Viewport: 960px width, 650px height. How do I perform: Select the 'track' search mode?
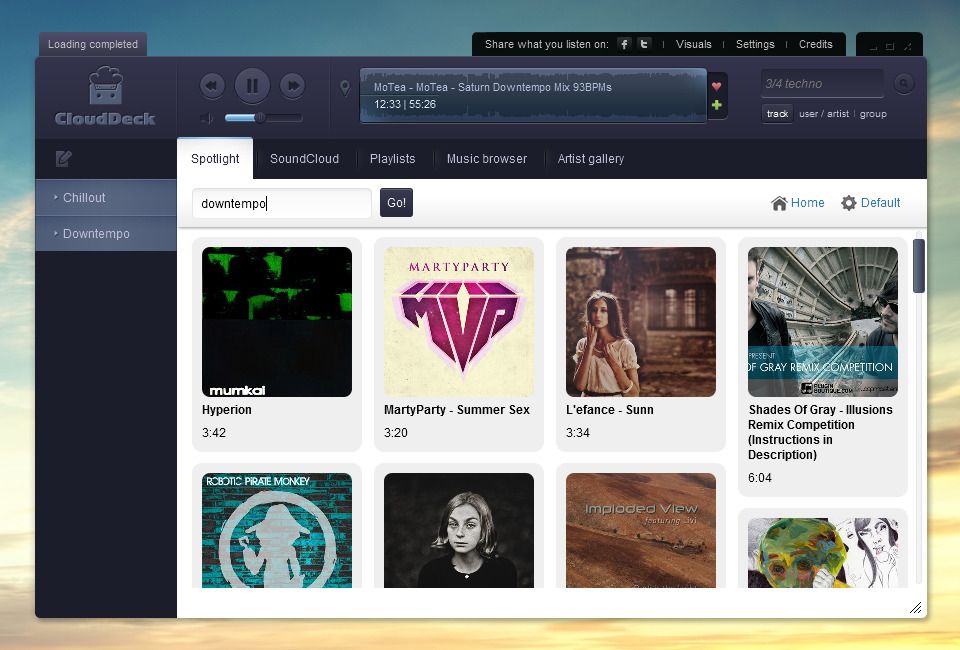click(x=777, y=114)
